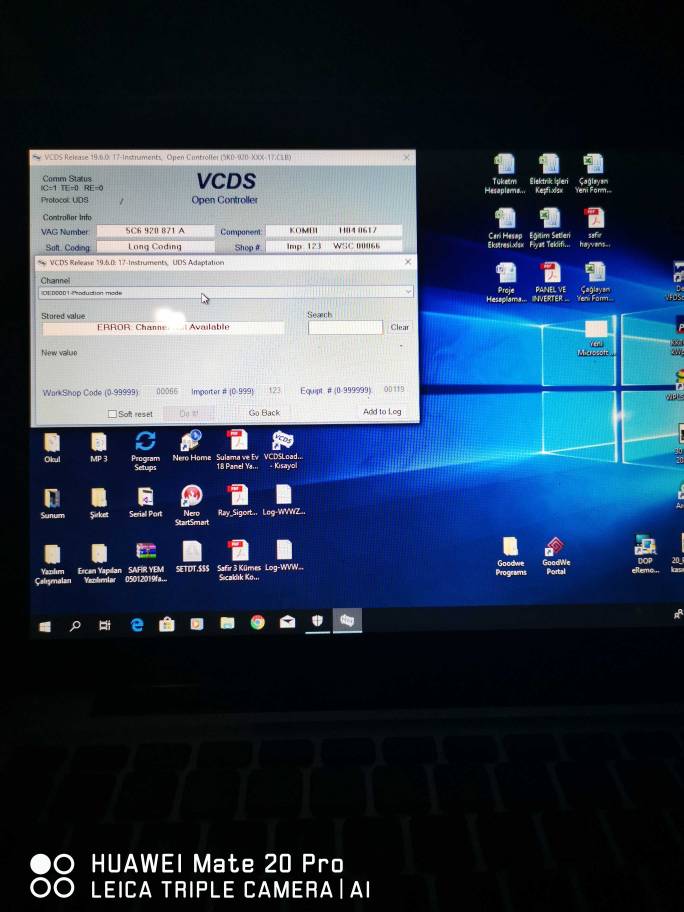
Task: Enable the Soft reset checkbox
Action: [x=112, y=414]
